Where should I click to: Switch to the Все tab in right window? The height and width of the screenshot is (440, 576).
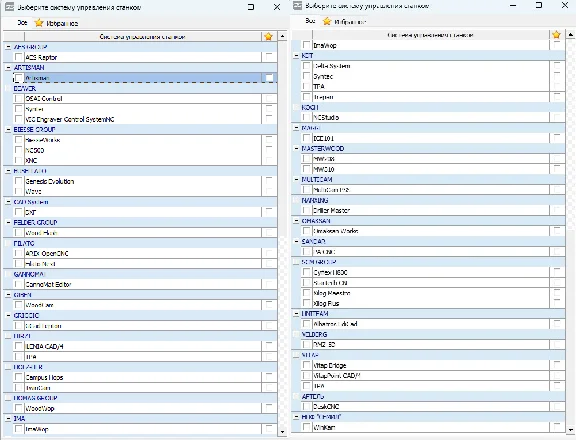click(x=310, y=21)
